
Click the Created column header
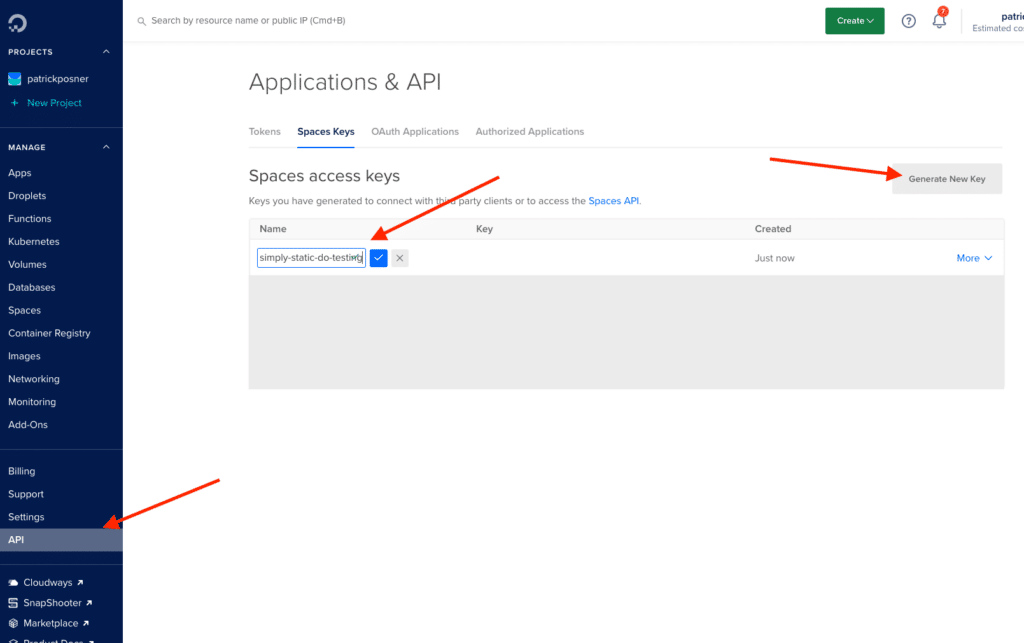pos(773,228)
